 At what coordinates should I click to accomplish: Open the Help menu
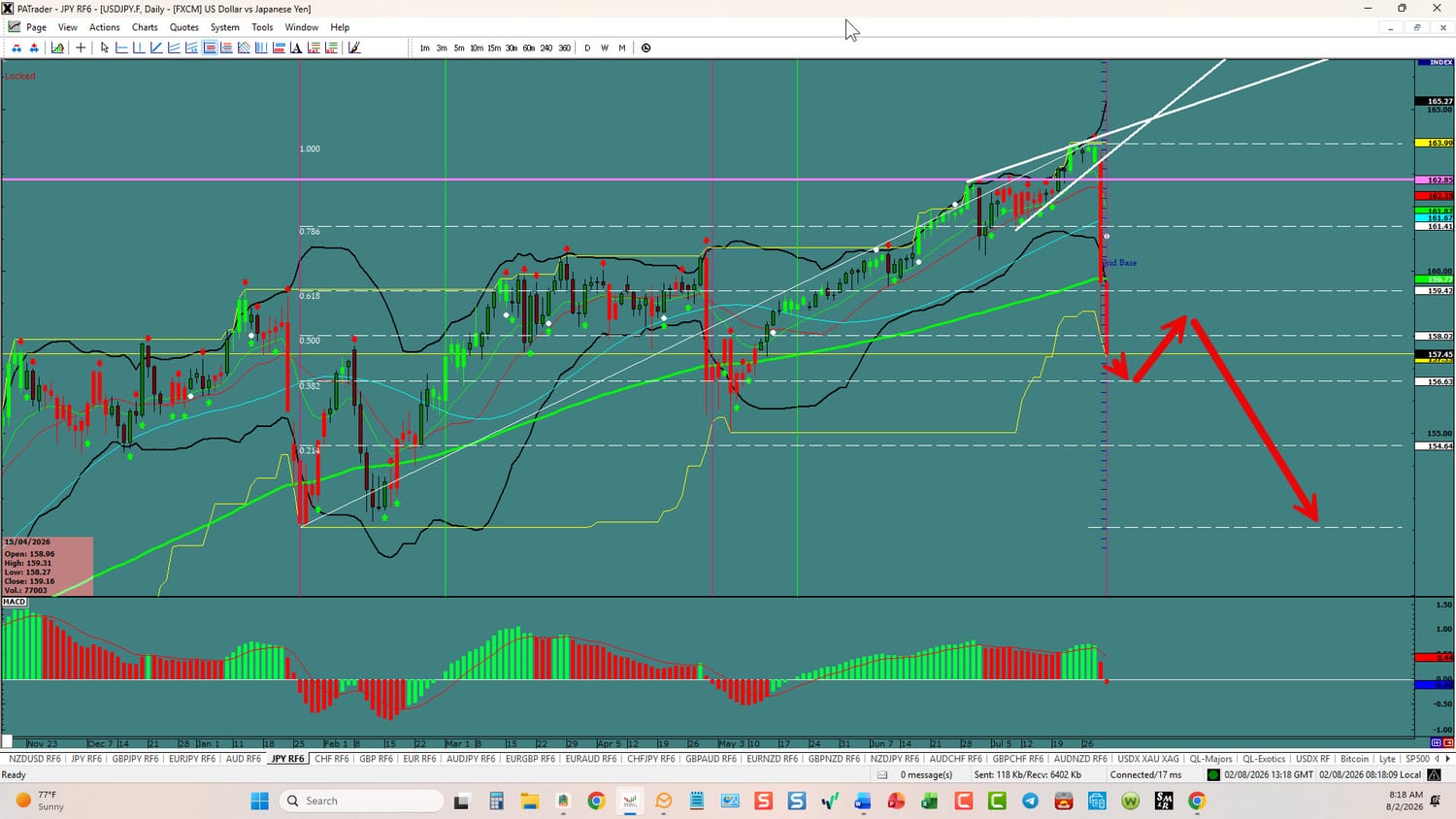tap(340, 27)
